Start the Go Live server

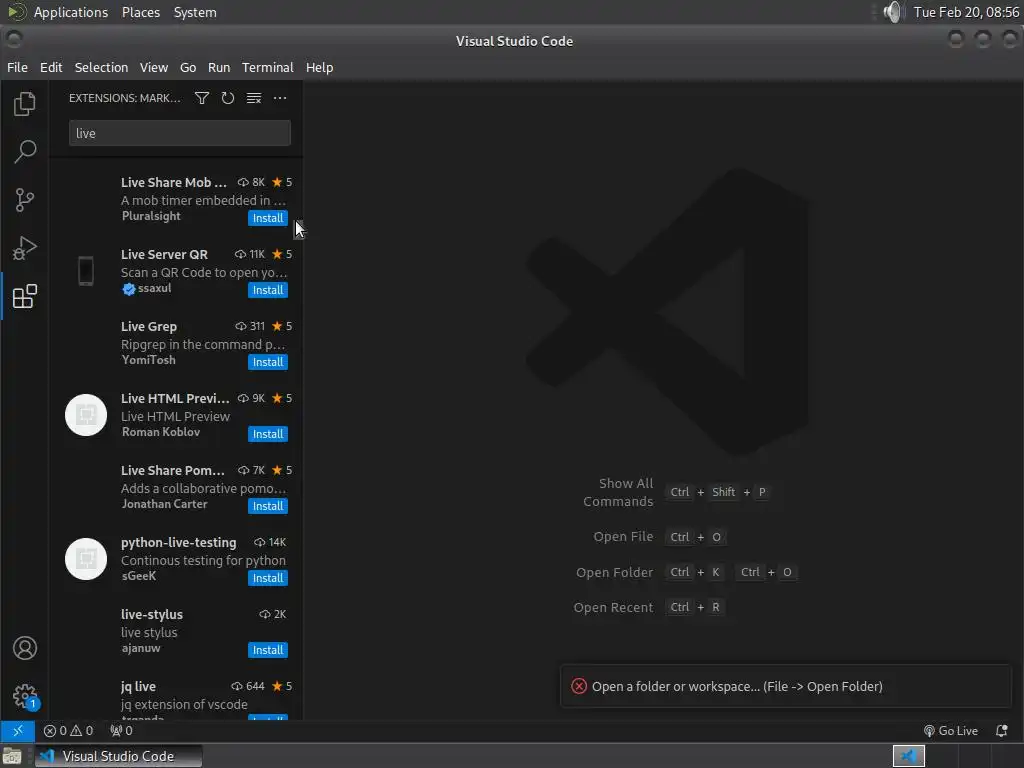[x=951, y=731]
